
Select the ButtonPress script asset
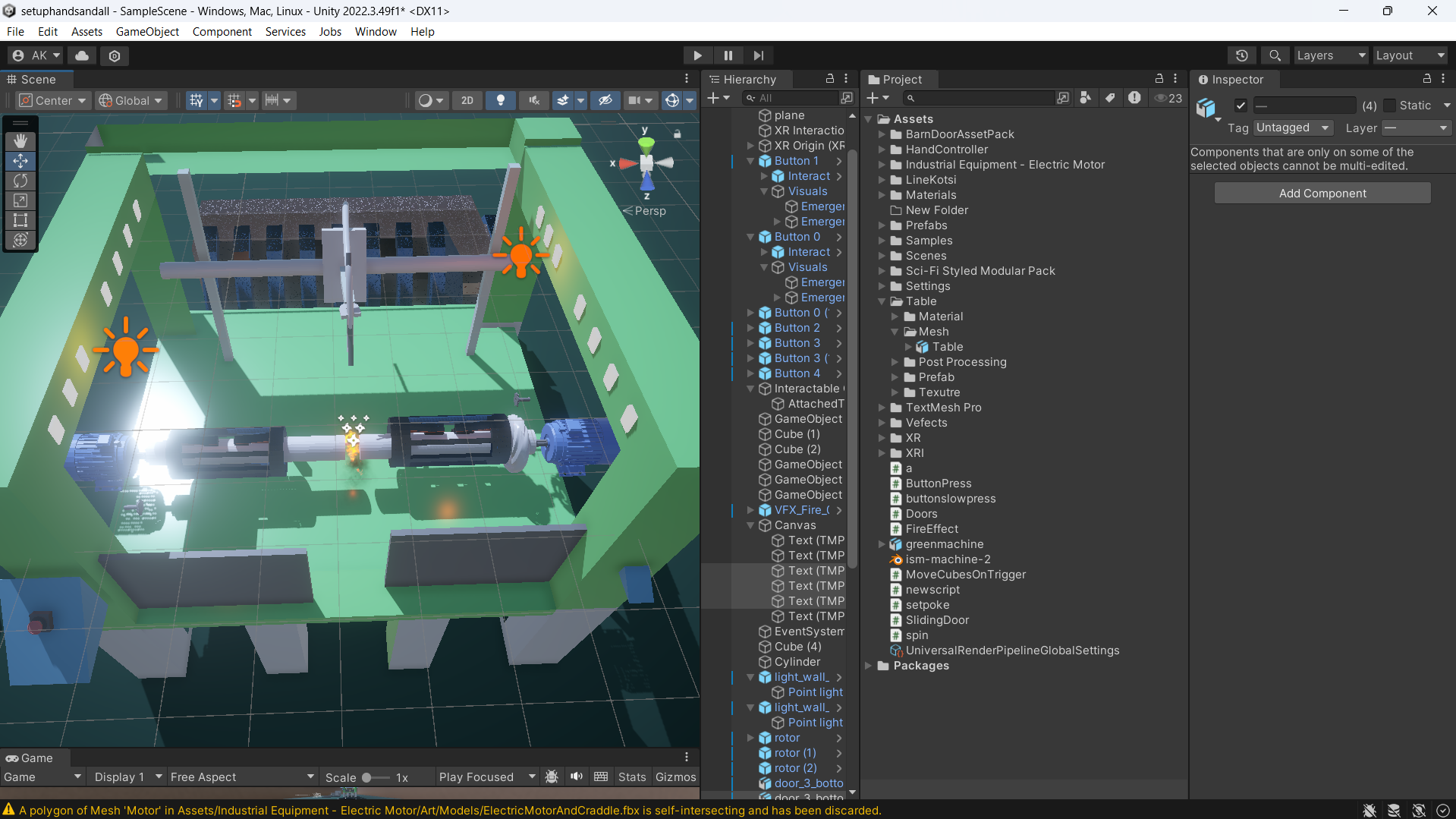(x=938, y=484)
